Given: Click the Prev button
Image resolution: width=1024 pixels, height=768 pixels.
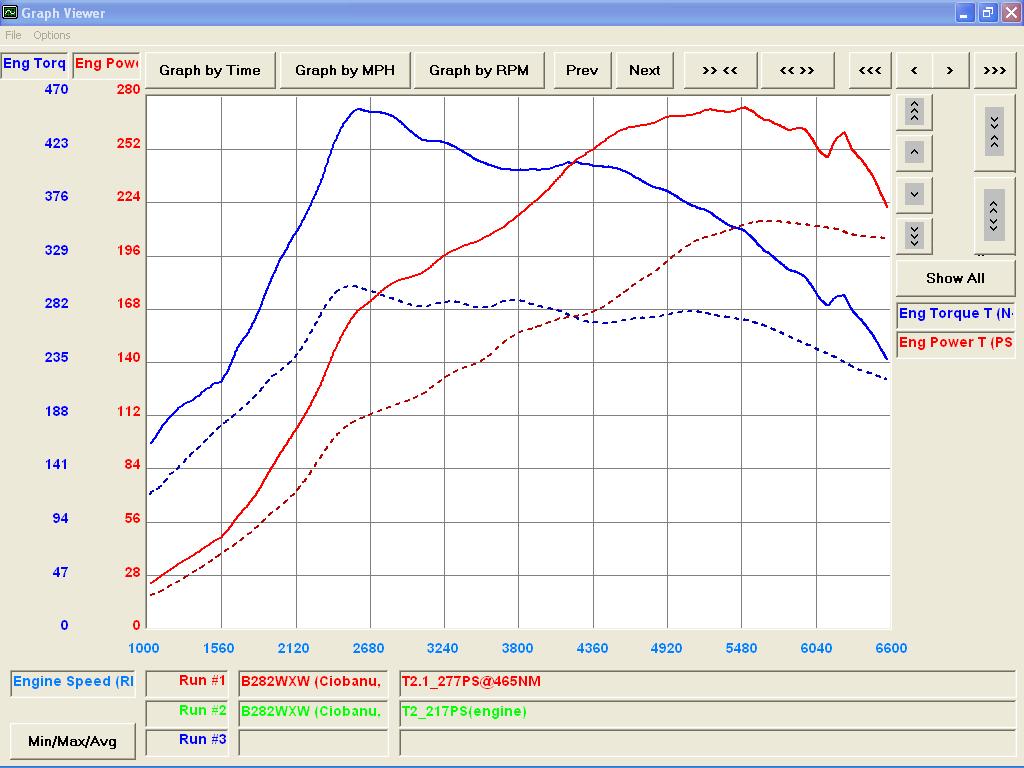Looking at the screenshot, I should (x=582, y=71).
